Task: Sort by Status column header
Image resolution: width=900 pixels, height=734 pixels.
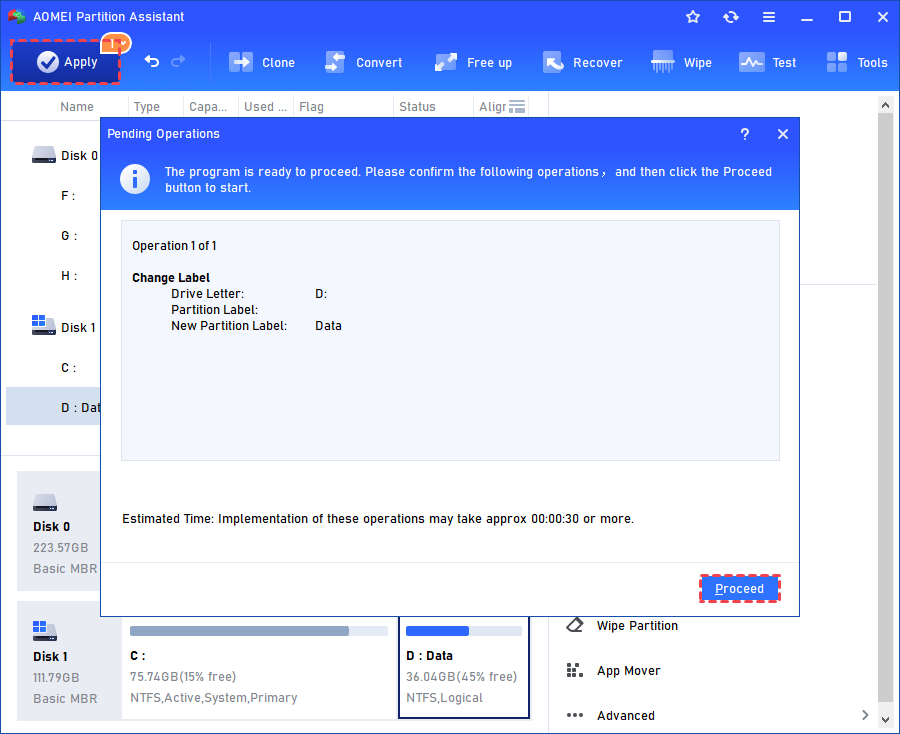Action: click(417, 107)
